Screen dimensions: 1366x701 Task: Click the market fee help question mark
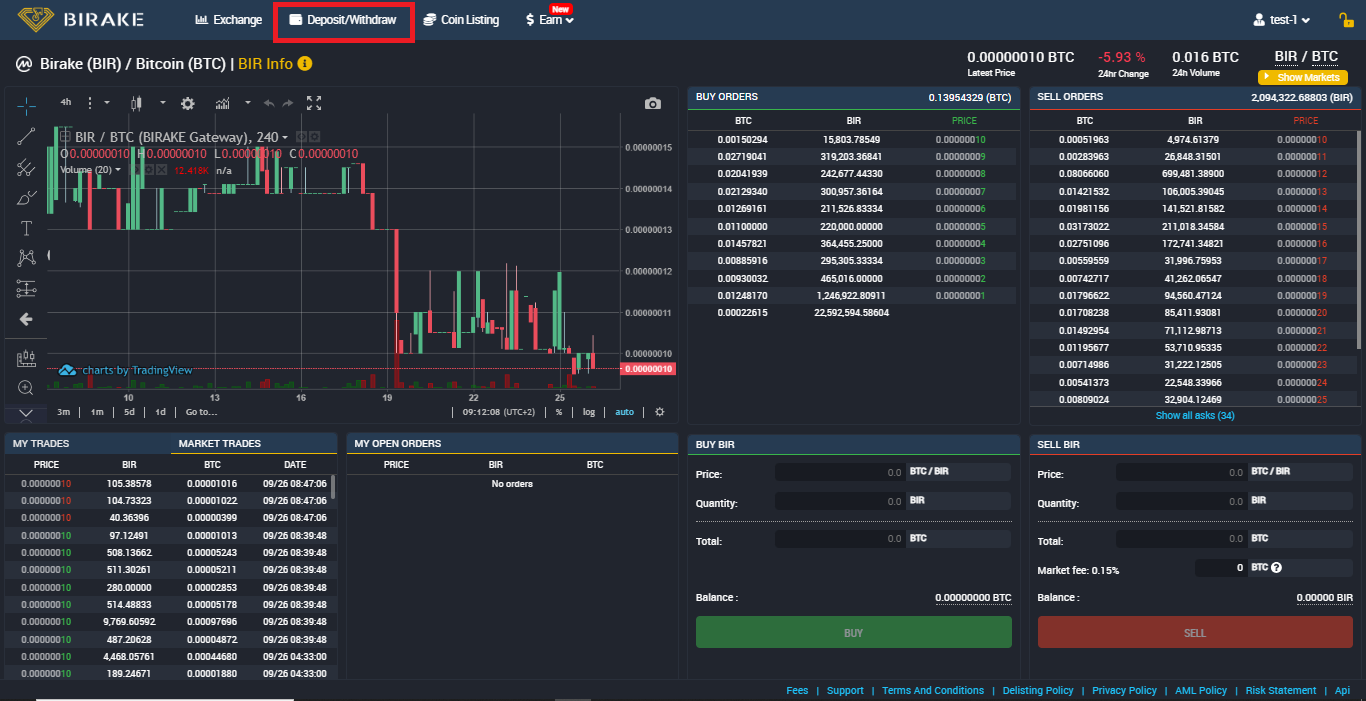pos(1276,568)
